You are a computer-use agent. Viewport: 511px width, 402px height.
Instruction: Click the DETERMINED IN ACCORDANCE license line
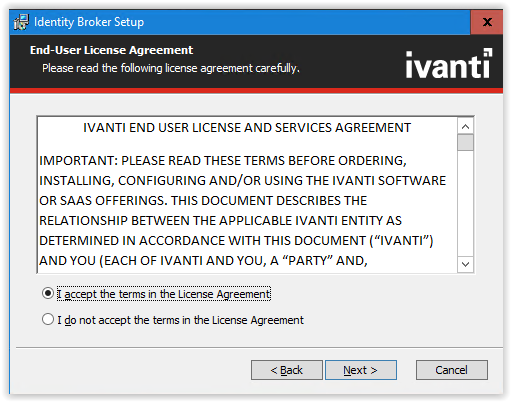pos(236,241)
